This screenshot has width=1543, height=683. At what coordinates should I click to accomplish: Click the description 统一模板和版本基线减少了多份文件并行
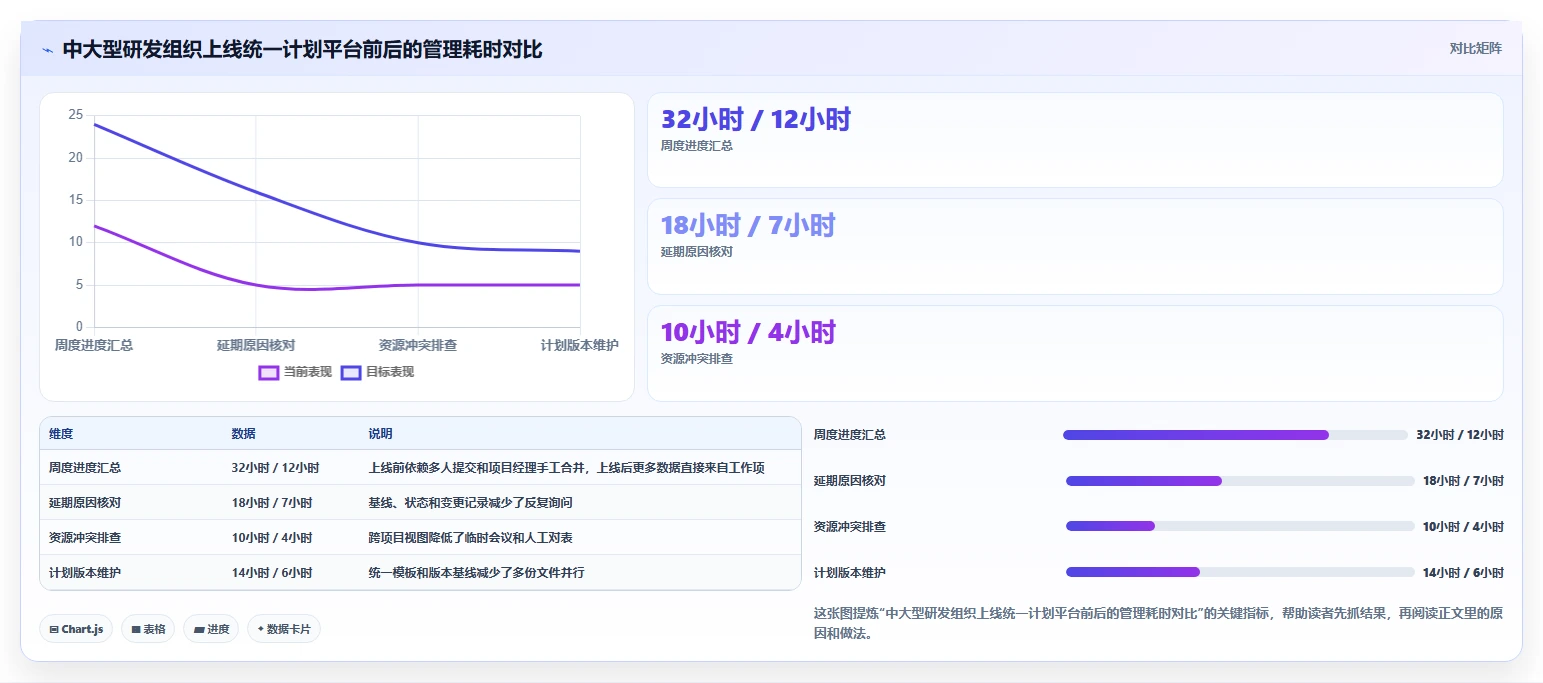click(476, 572)
